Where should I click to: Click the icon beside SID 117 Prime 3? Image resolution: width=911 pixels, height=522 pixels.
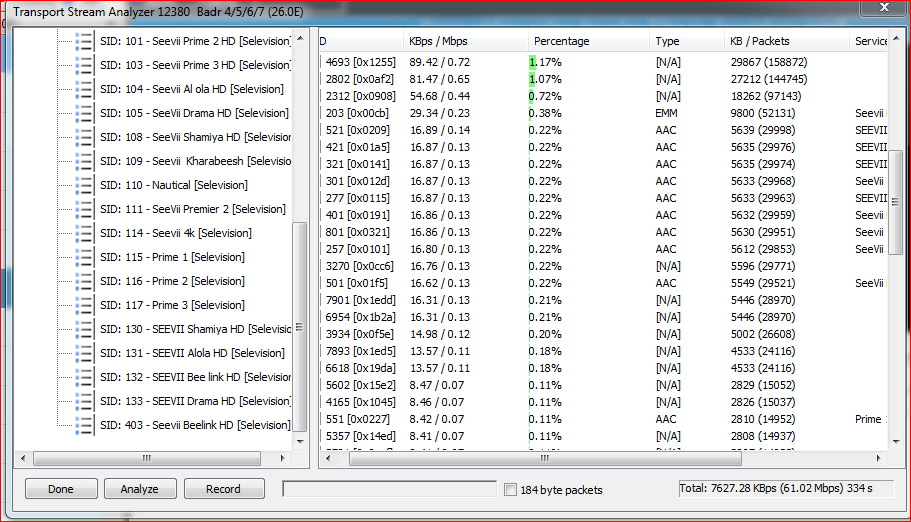[x=85, y=305]
